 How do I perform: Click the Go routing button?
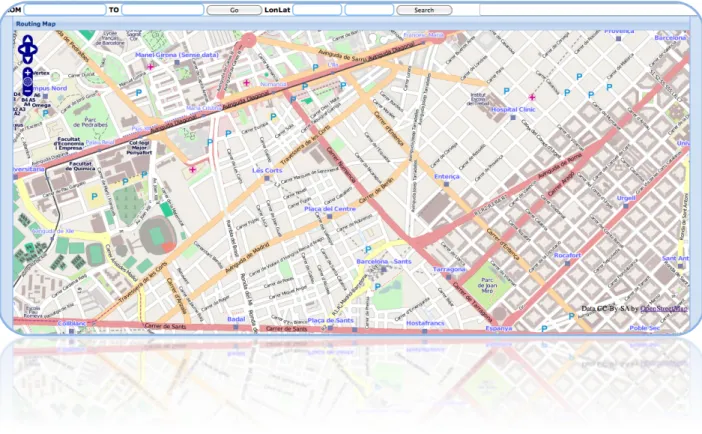tap(234, 10)
